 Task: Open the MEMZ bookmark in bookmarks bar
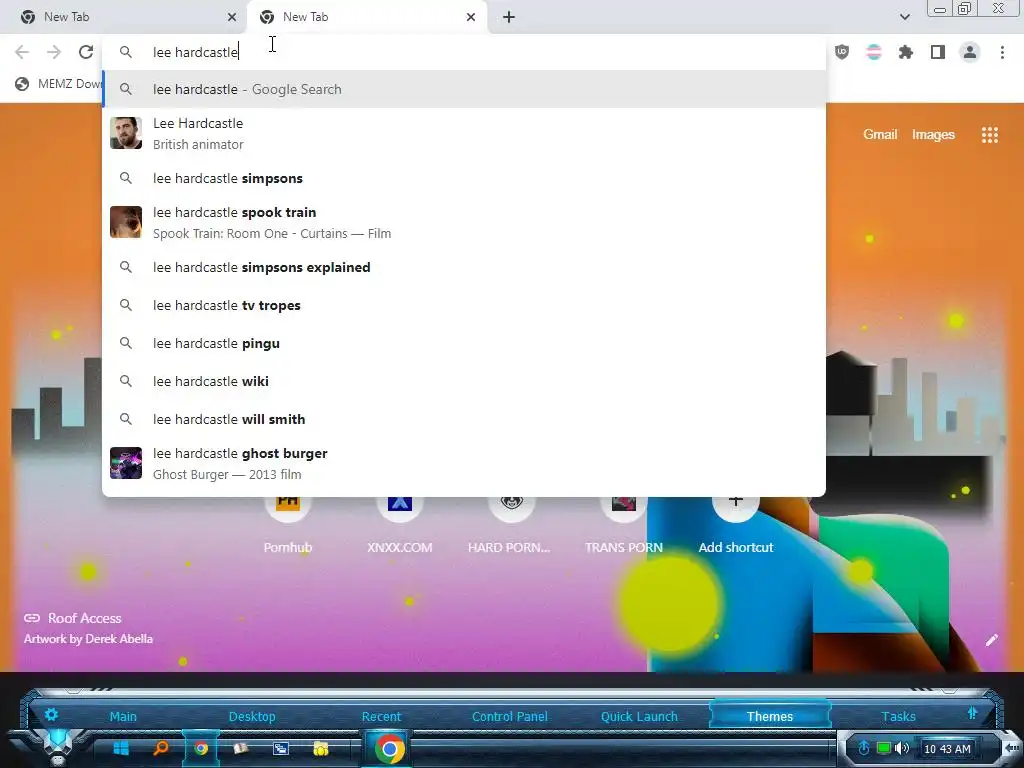coord(59,84)
